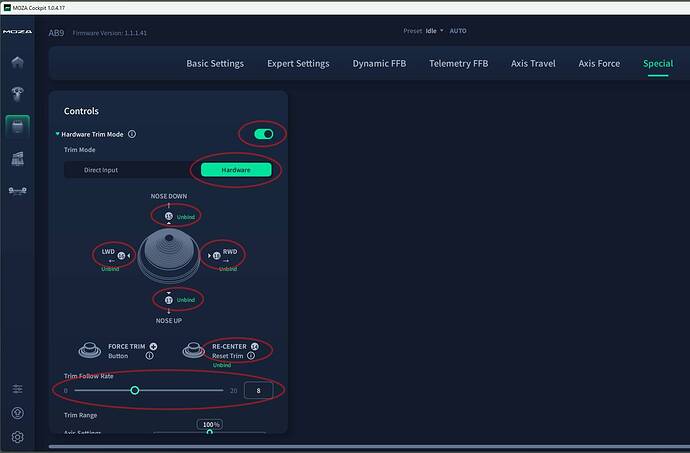
Task: Switch to the Dynamic FFB tab
Action: pyautogui.click(x=379, y=64)
